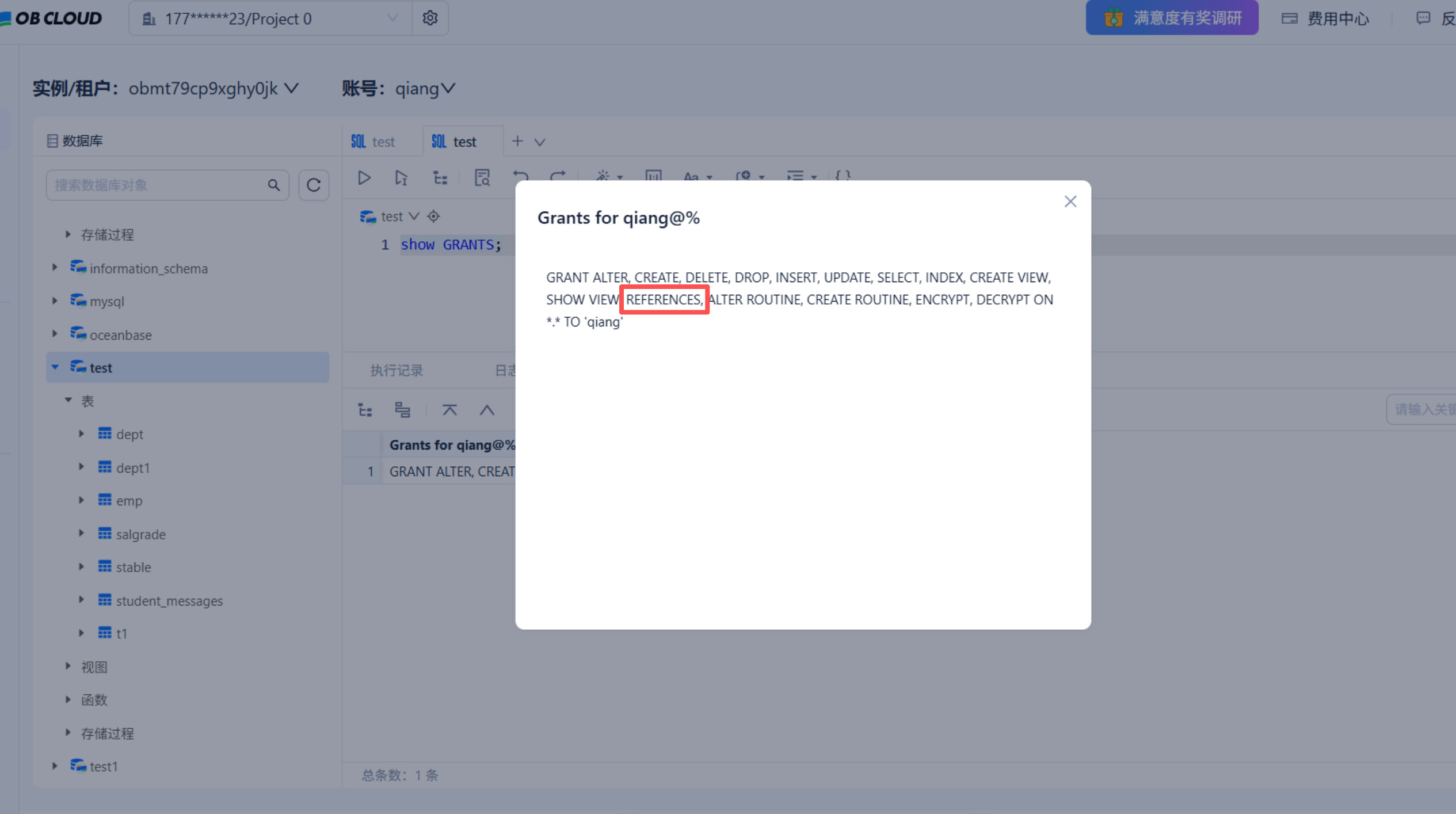
Task: Expand the mysql database node
Action: coord(55,301)
